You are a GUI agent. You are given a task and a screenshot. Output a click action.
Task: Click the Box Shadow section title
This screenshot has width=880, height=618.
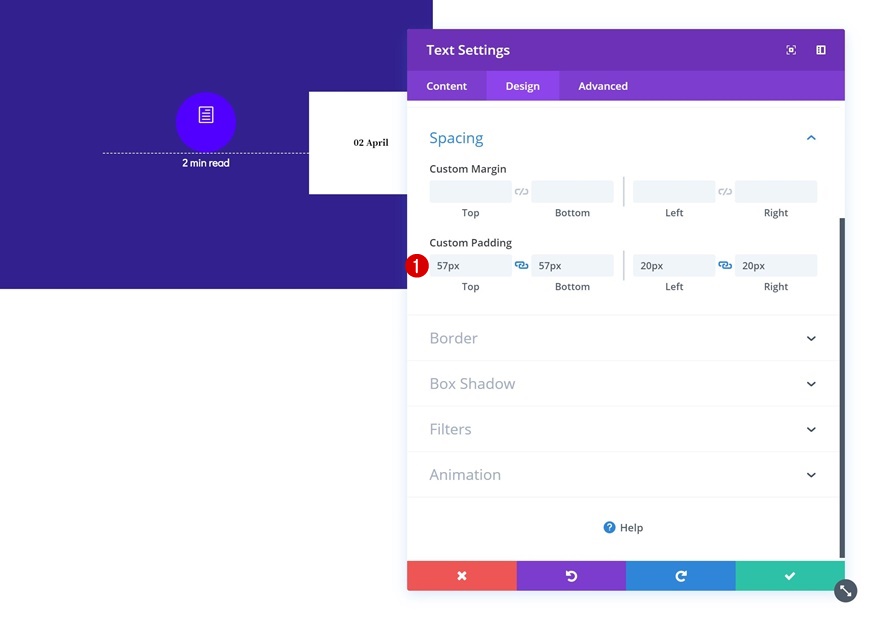[472, 383]
